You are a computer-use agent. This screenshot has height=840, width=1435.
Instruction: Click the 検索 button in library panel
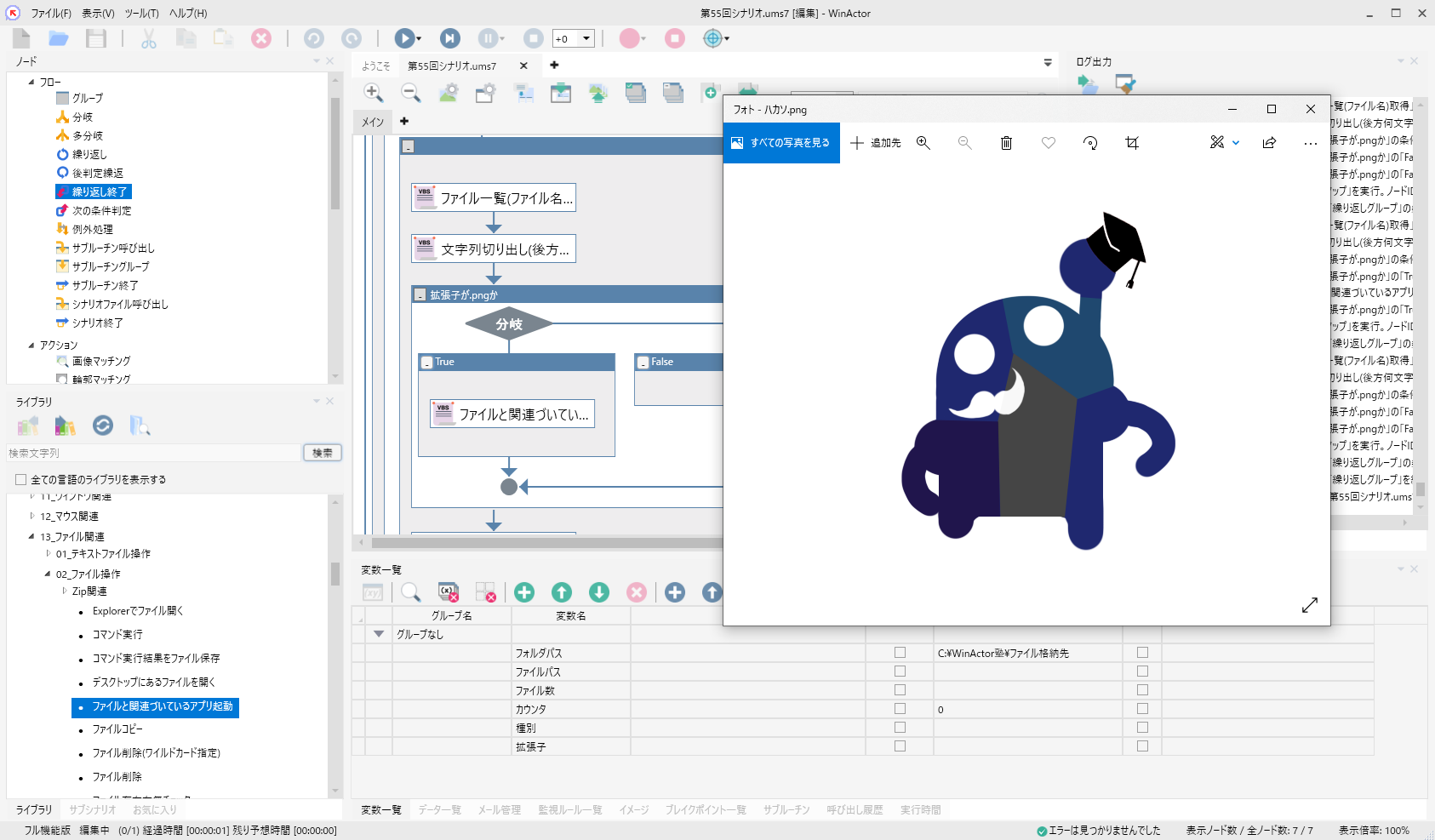click(x=323, y=453)
